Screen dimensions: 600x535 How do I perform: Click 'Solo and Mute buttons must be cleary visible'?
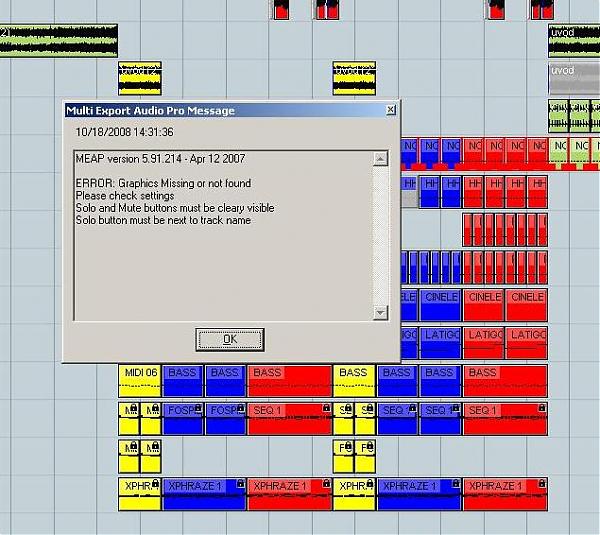point(175,208)
